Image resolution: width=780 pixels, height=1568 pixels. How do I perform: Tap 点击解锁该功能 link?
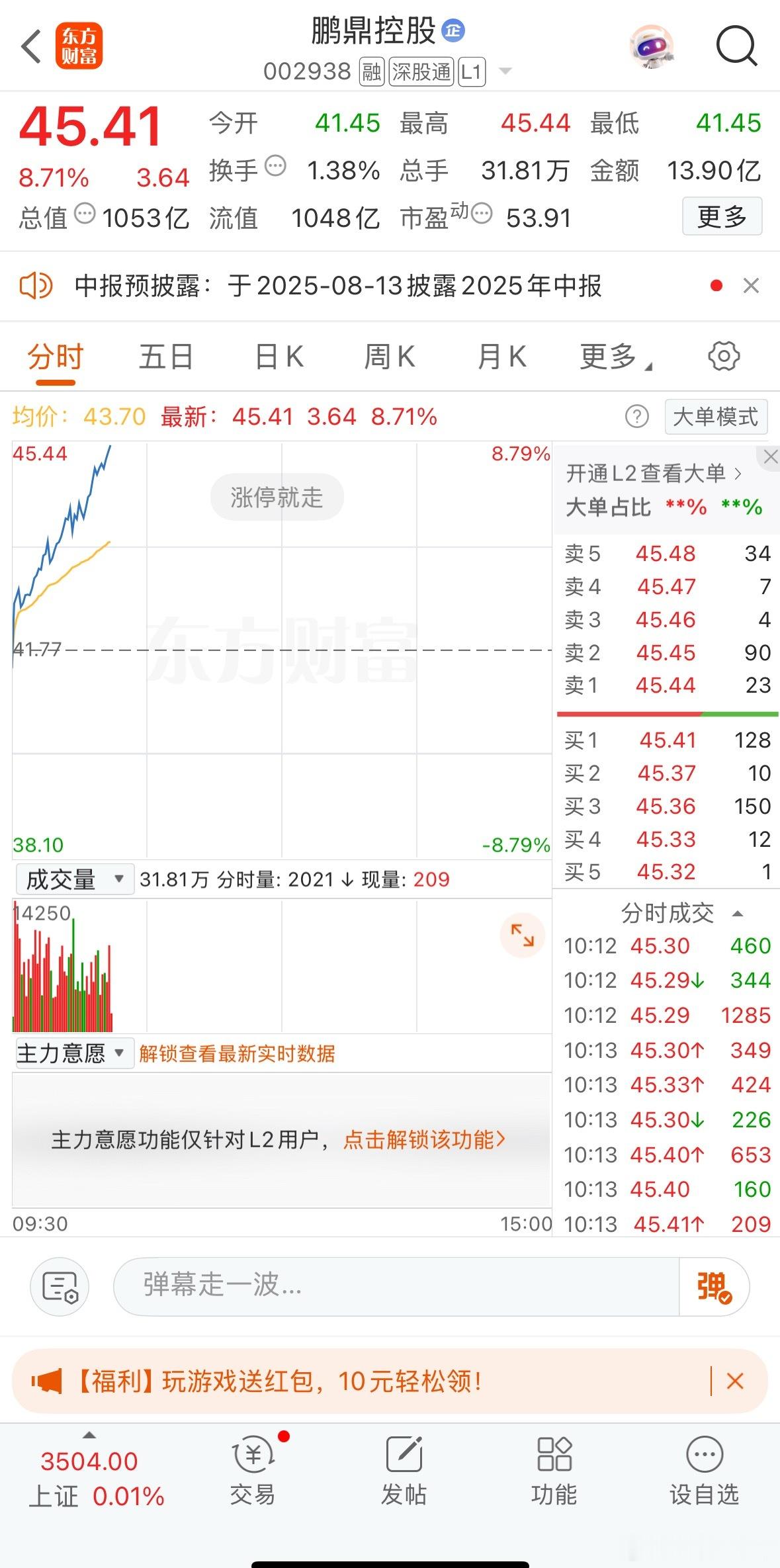424,1139
